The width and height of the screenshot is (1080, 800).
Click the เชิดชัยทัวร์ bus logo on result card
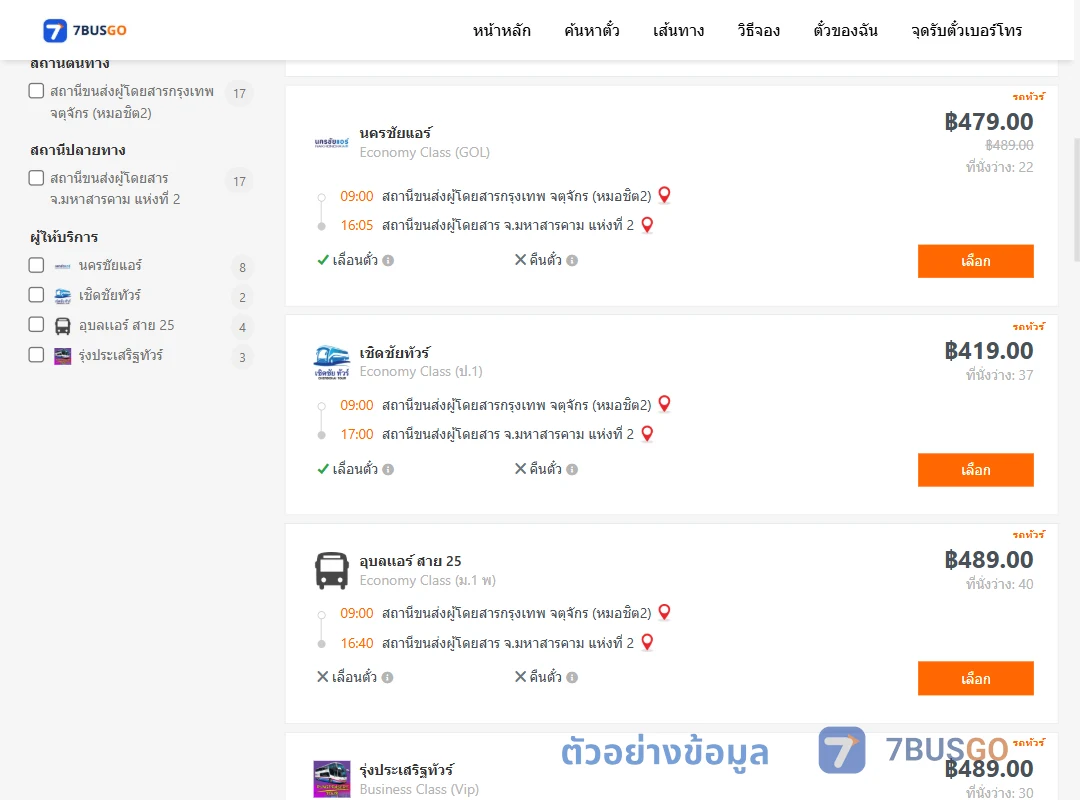point(332,362)
